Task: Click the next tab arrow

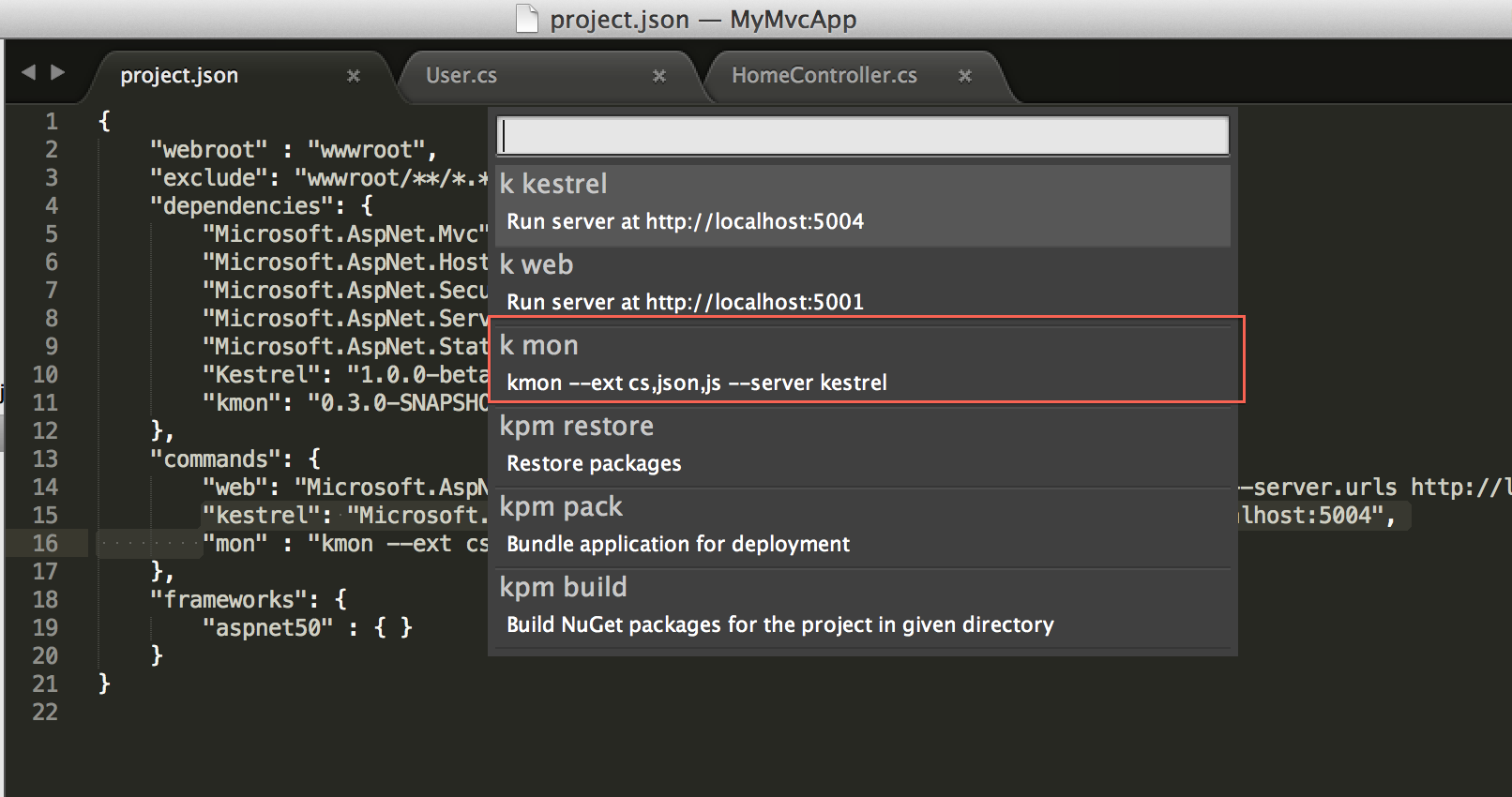Action: pyautogui.click(x=57, y=72)
